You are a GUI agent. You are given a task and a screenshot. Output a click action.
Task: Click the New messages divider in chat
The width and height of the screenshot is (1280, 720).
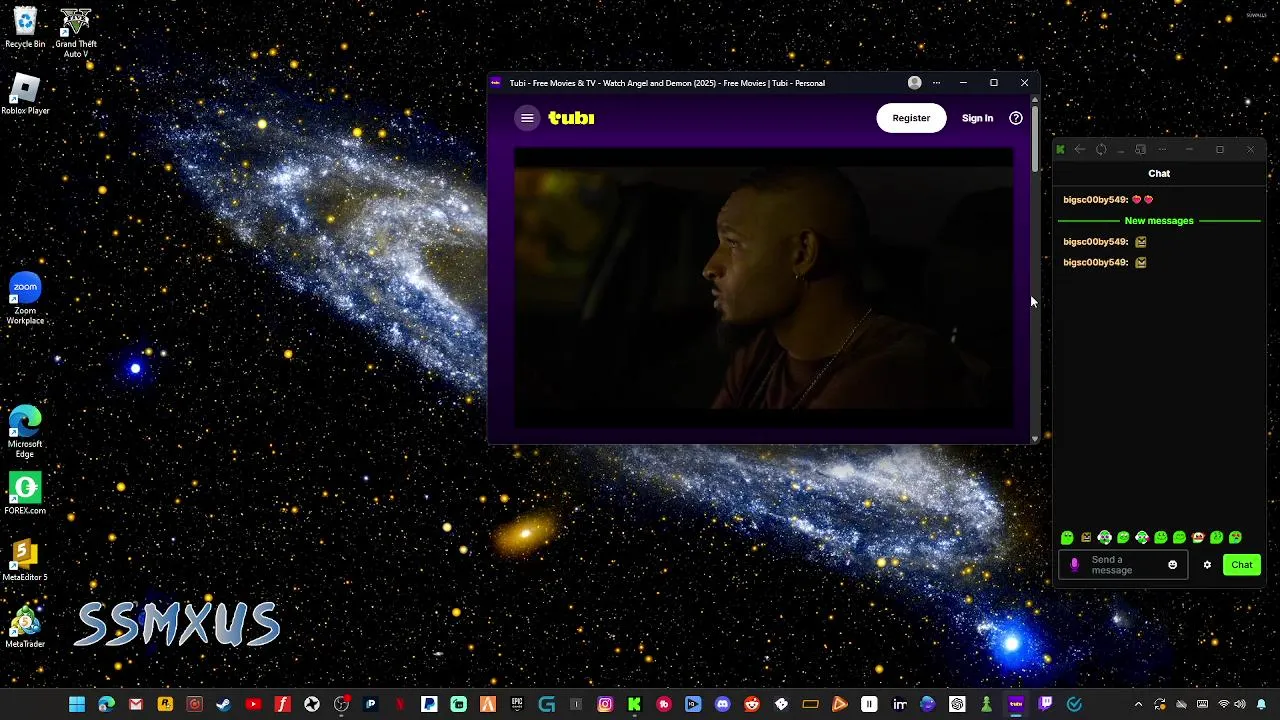coord(1159,221)
